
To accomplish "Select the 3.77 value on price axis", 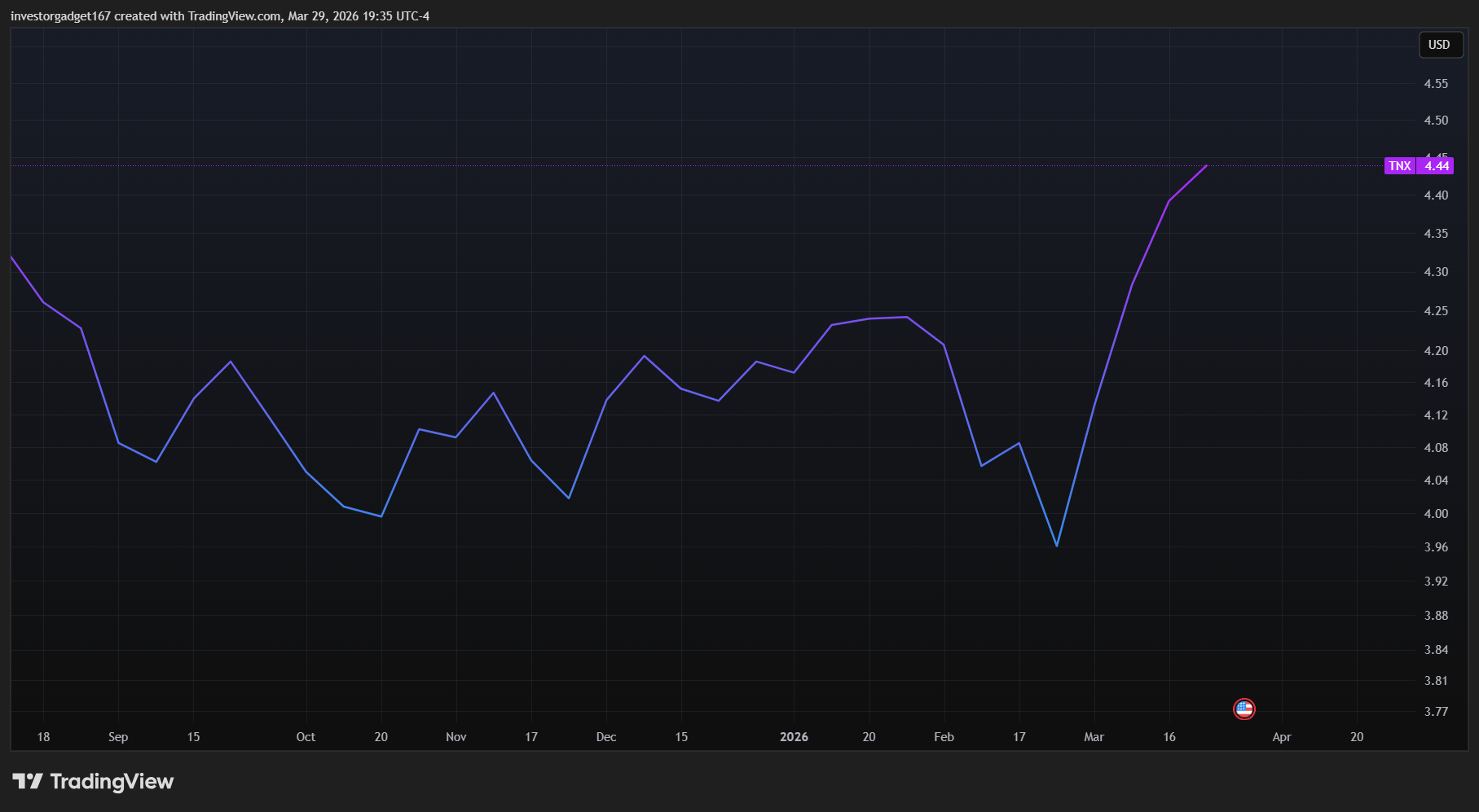I will point(1436,712).
